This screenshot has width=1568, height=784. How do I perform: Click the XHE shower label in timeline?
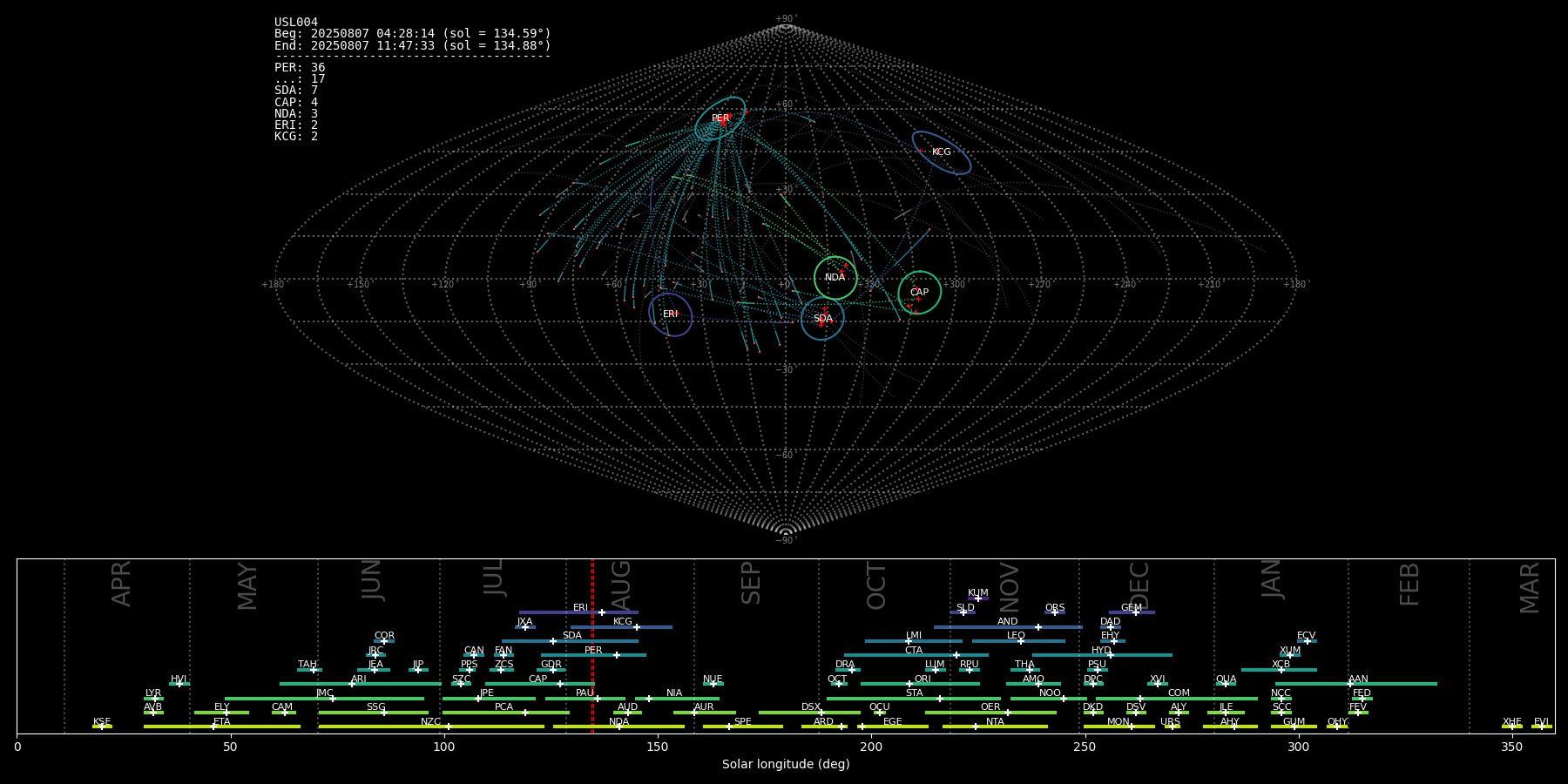tap(1512, 722)
